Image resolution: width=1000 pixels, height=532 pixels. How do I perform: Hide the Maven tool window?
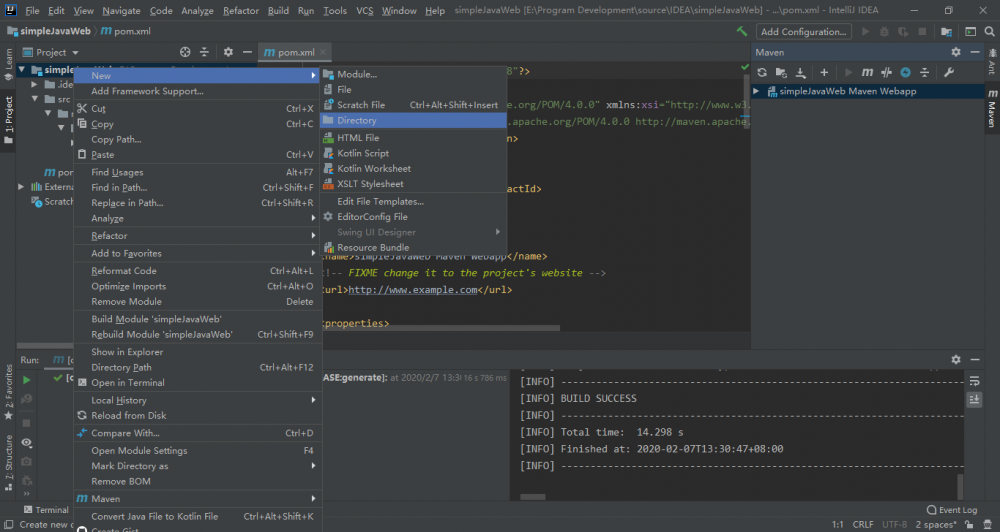click(x=974, y=52)
